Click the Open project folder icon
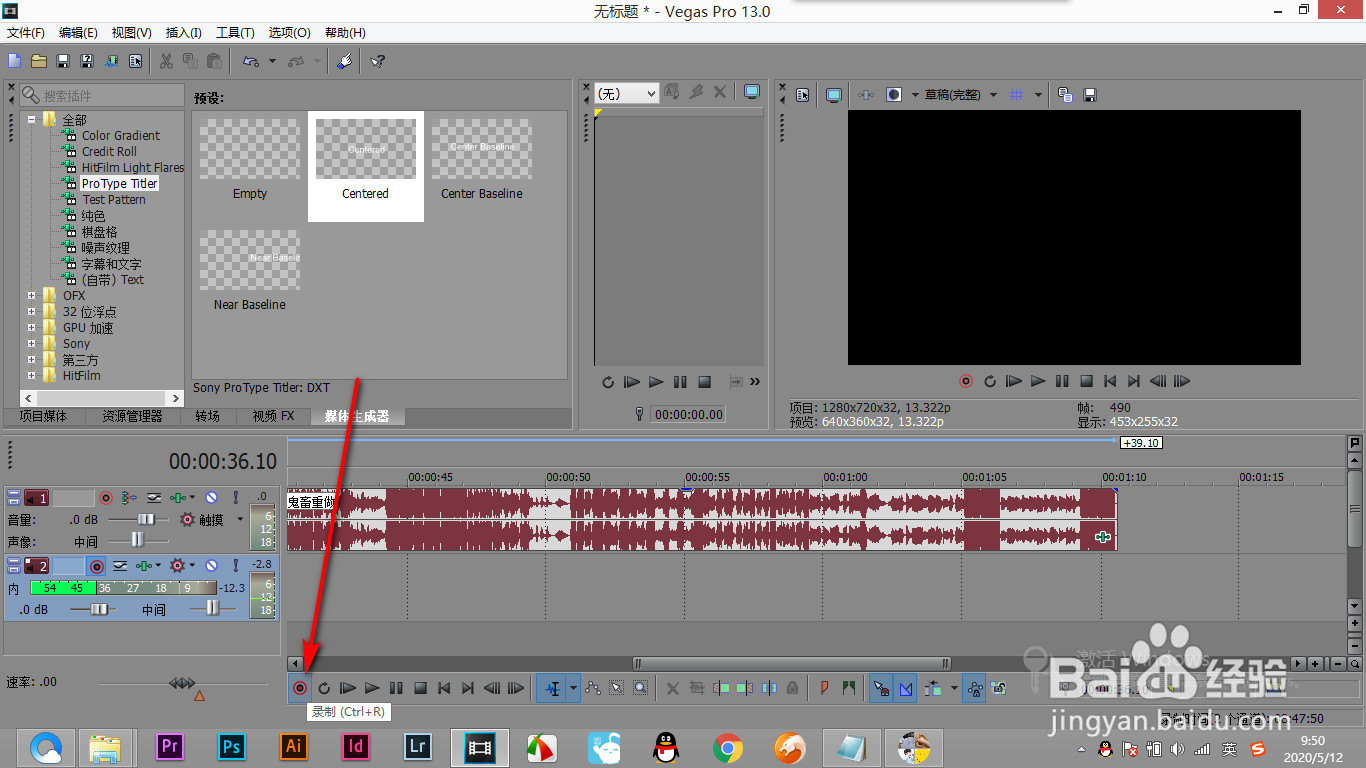 click(x=39, y=61)
